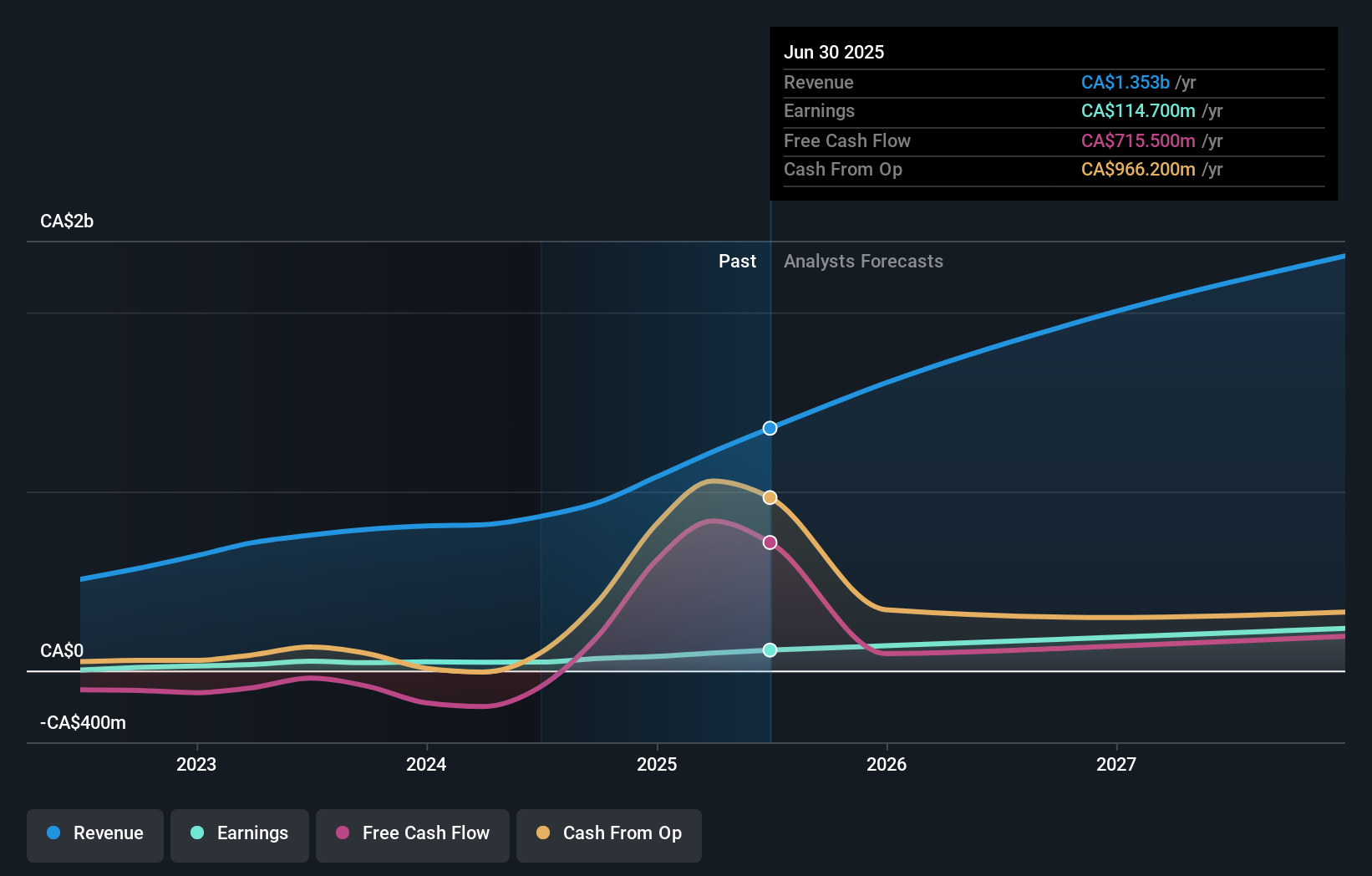Viewport: 1372px width, 876px height.
Task: Click the CA$2b axis label
Action: point(67,221)
